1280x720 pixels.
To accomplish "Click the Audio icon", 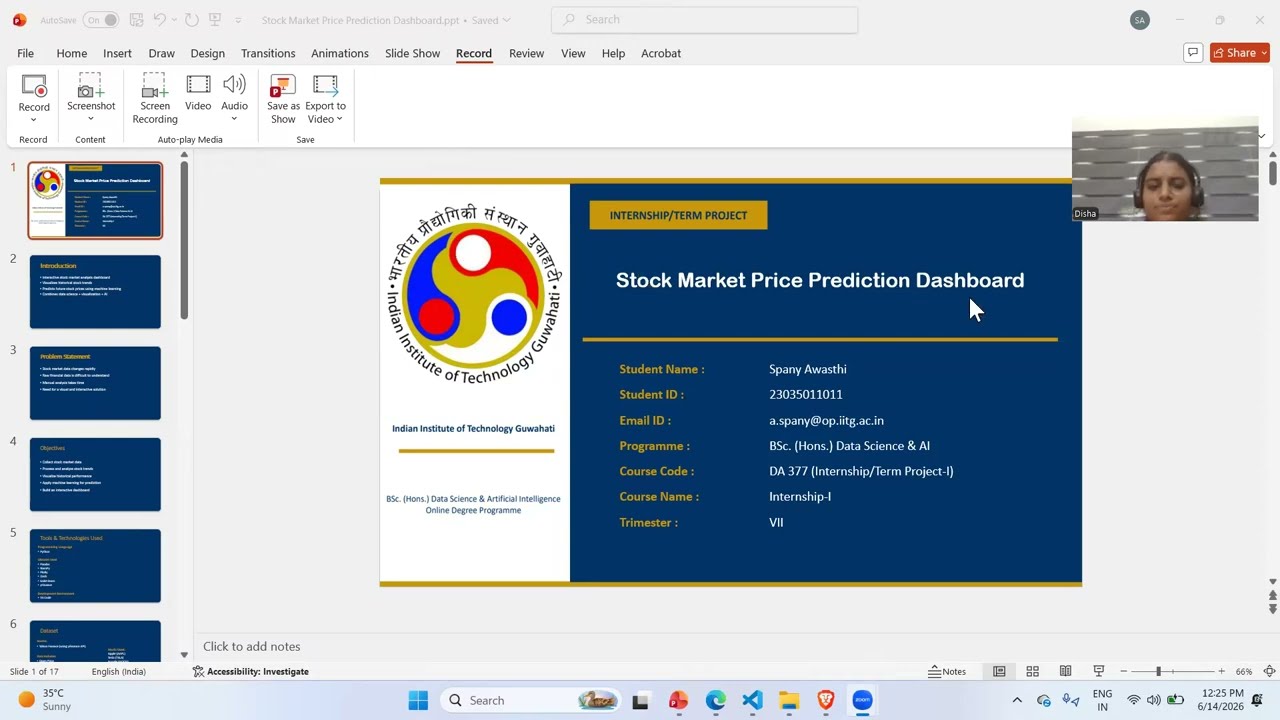I will click(235, 86).
